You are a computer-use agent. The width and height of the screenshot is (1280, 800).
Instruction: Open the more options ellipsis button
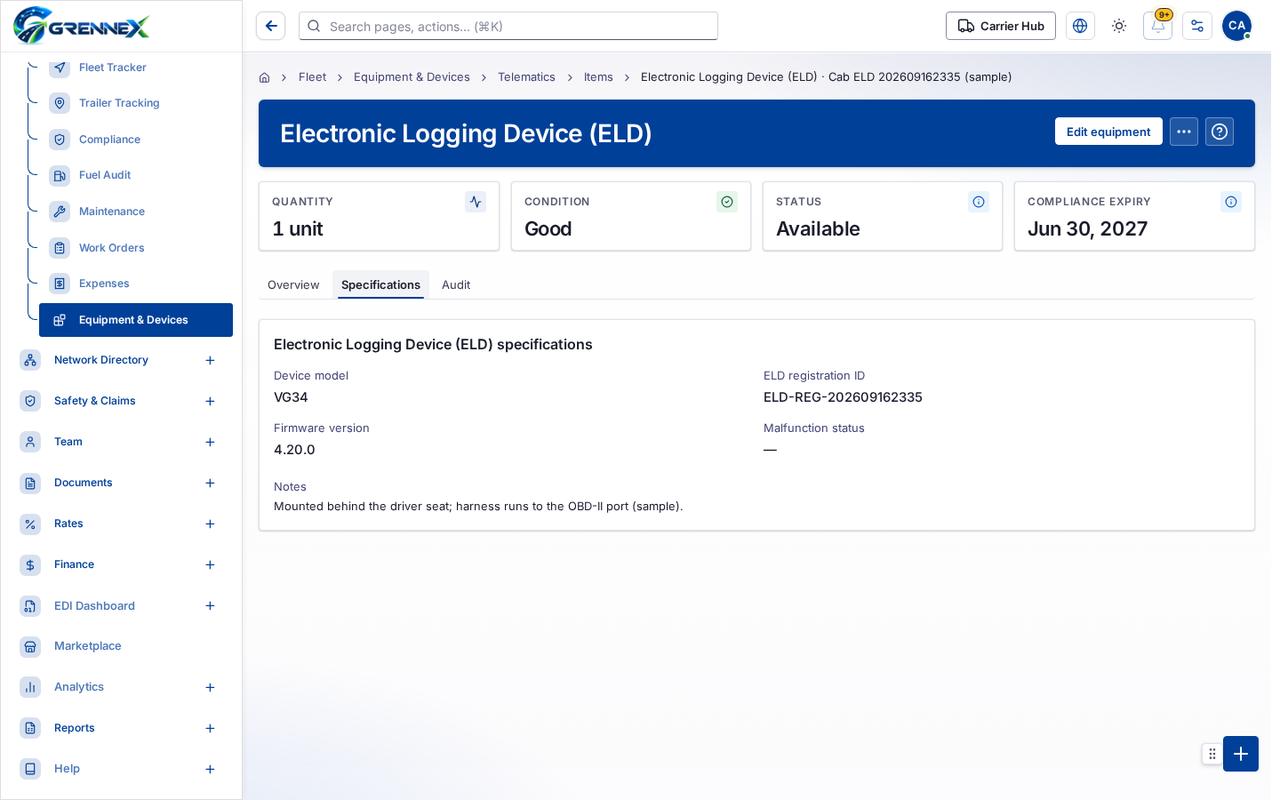(x=1184, y=132)
